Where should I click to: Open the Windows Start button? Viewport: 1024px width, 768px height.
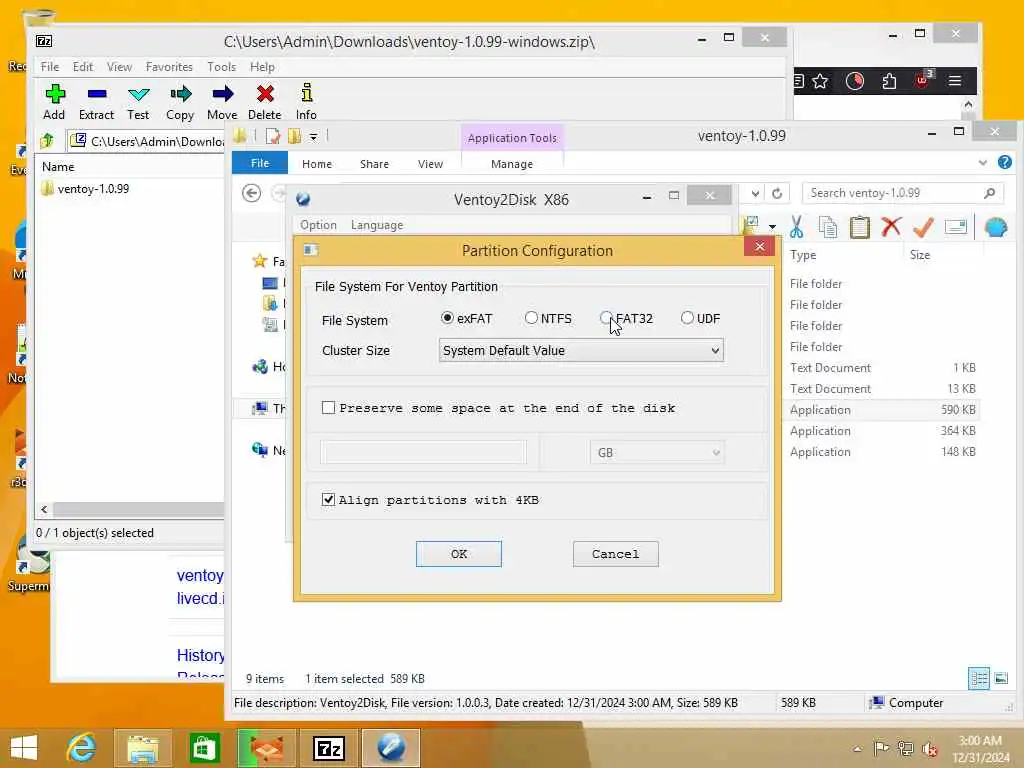(x=24, y=748)
